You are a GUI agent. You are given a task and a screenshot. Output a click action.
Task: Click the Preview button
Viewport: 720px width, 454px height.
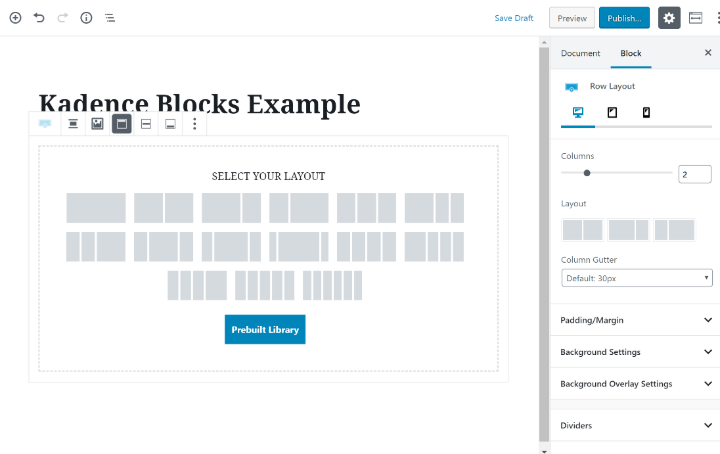coord(572,18)
